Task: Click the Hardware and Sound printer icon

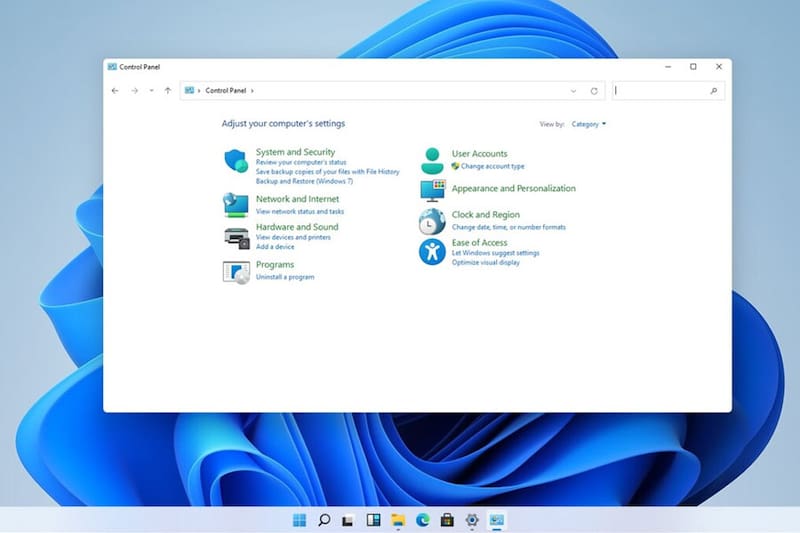Action: point(236,238)
